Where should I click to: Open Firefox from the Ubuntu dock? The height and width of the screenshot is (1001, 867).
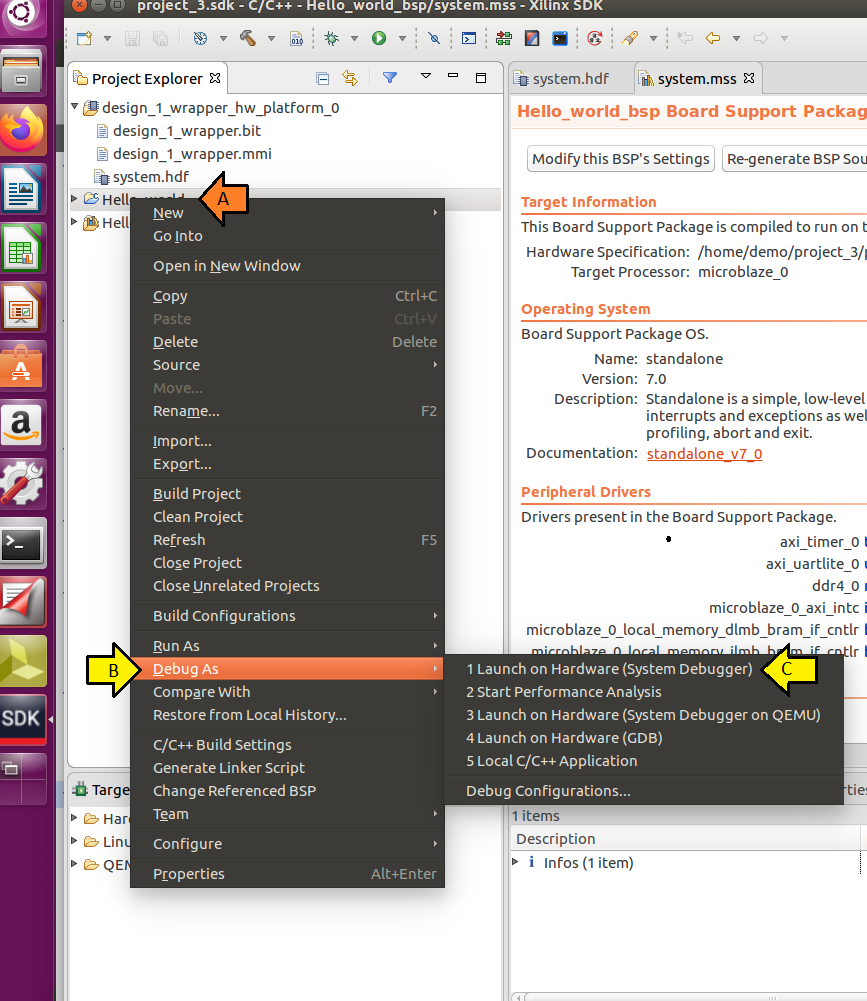pos(22,130)
